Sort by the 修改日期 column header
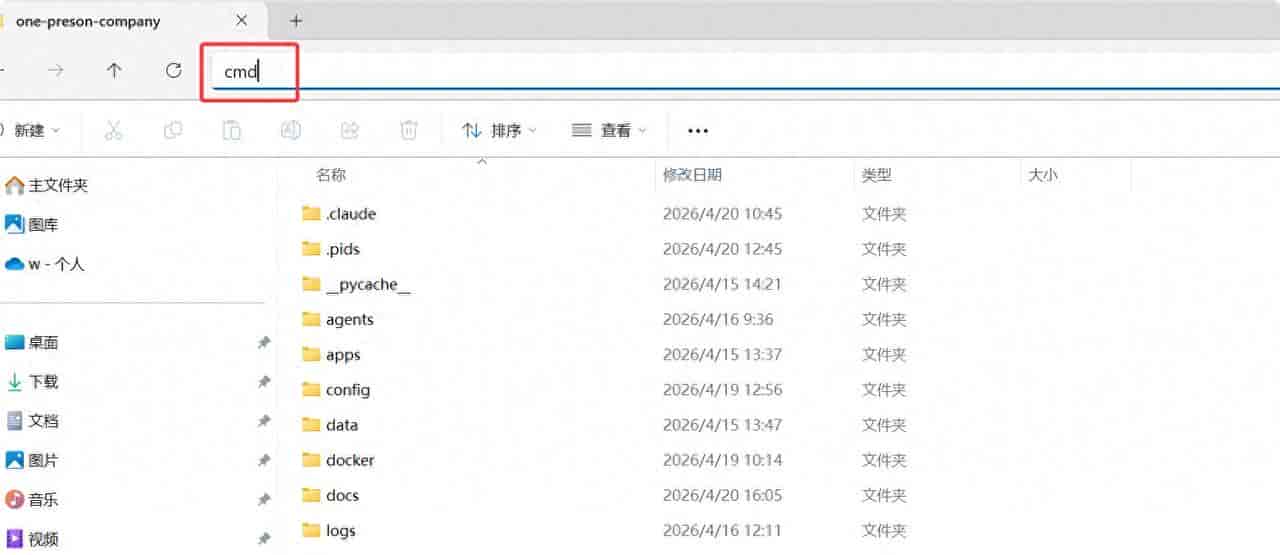This screenshot has width=1280, height=555. (x=692, y=175)
